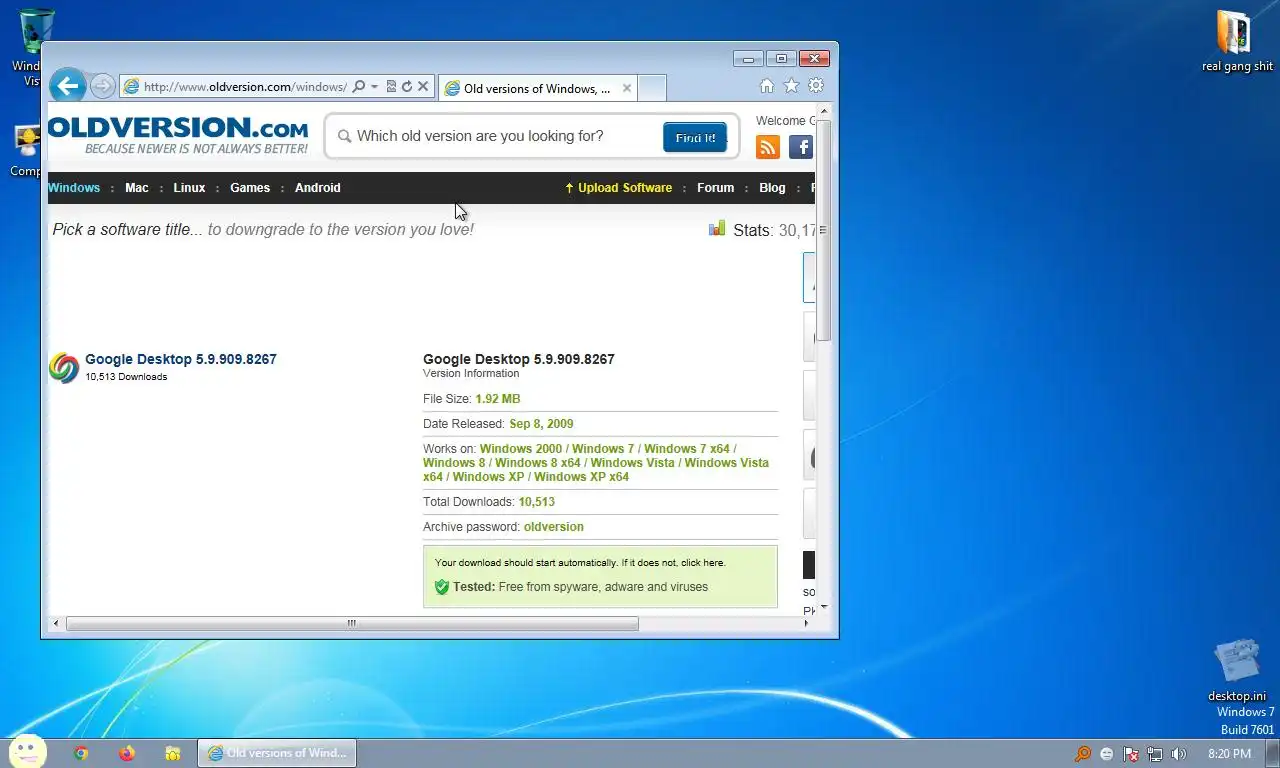The image size is (1280, 768).
Task: Select the 'Old versions of Windows' tab
Action: [x=537, y=88]
